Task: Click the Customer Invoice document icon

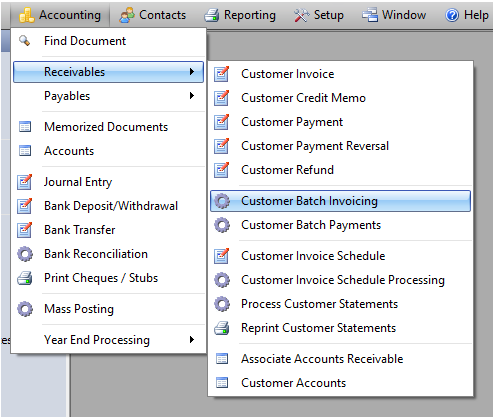Action: pos(222,74)
